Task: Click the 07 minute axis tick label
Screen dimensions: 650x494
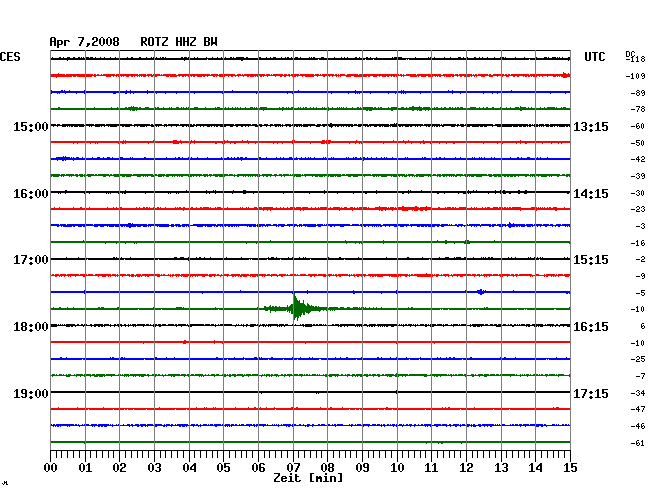Action: pyautogui.click(x=293, y=467)
